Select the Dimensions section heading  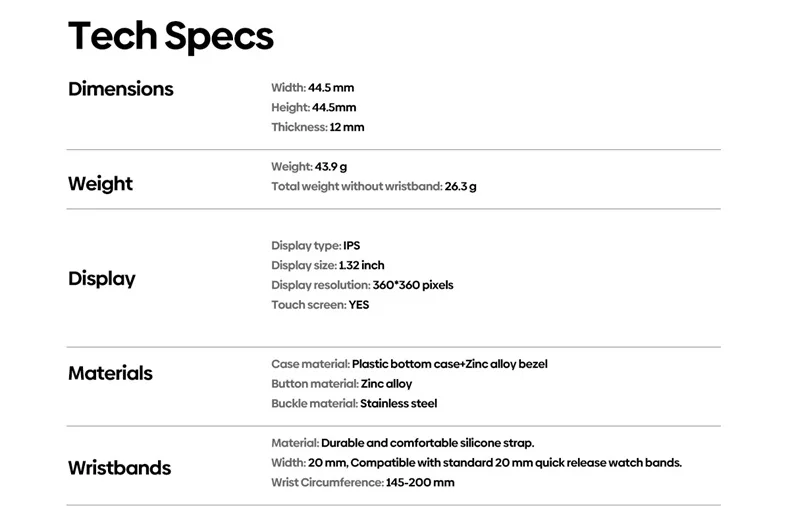[120, 89]
